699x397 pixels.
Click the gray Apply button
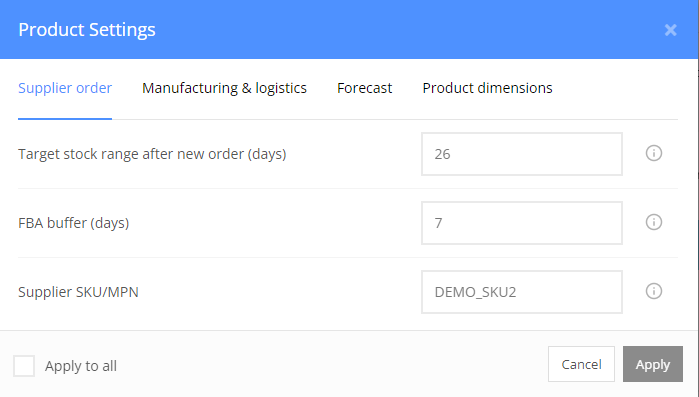click(x=653, y=364)
